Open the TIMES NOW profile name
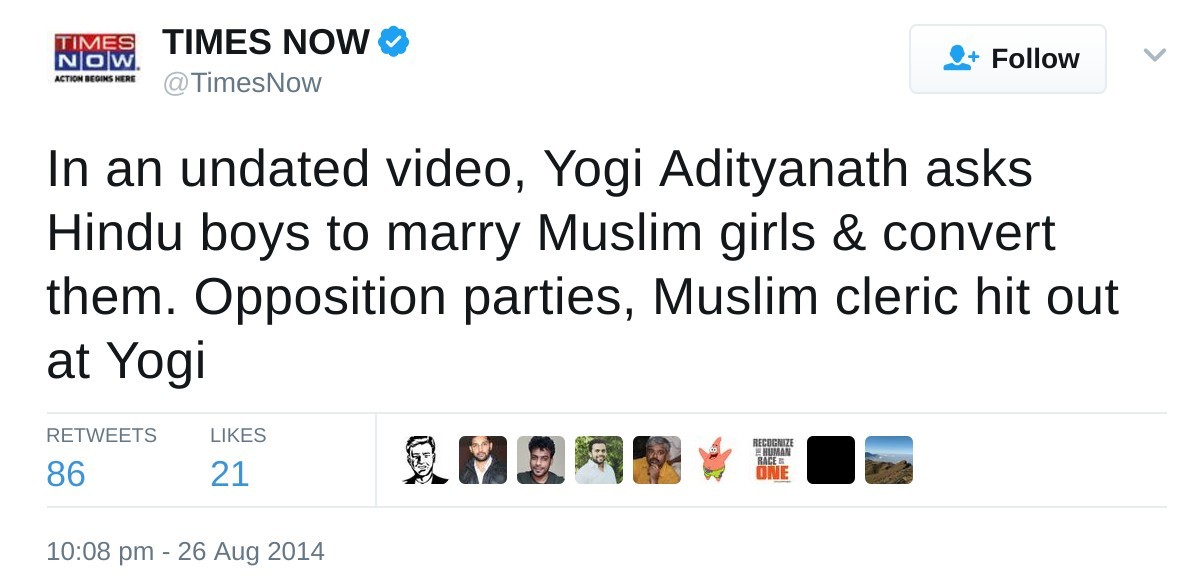Screen dimensions: 1198x584 pyautogui.click(x=266, y=42)
